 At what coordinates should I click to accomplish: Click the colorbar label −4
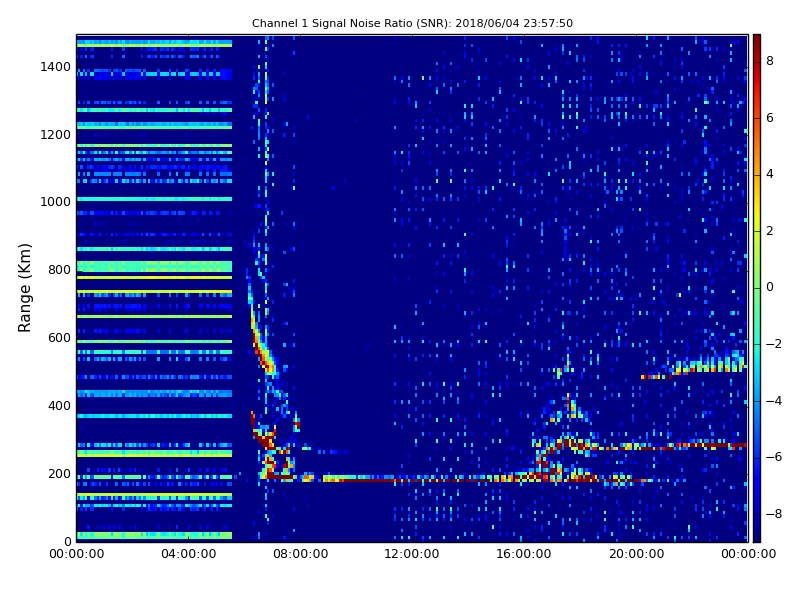pyautogui.click(x=774, y=401)
